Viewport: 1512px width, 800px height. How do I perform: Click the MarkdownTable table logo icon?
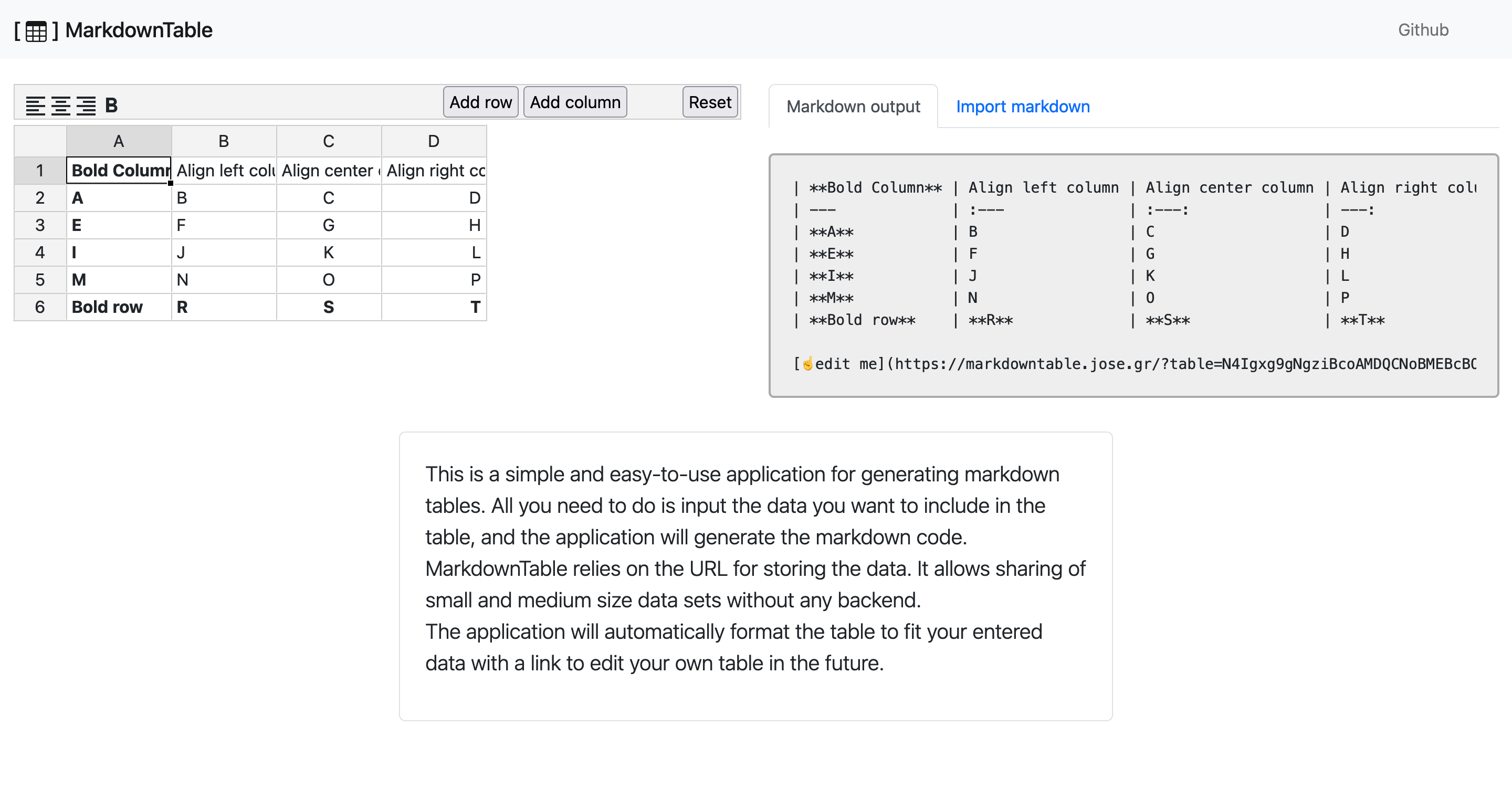[36, 31]
